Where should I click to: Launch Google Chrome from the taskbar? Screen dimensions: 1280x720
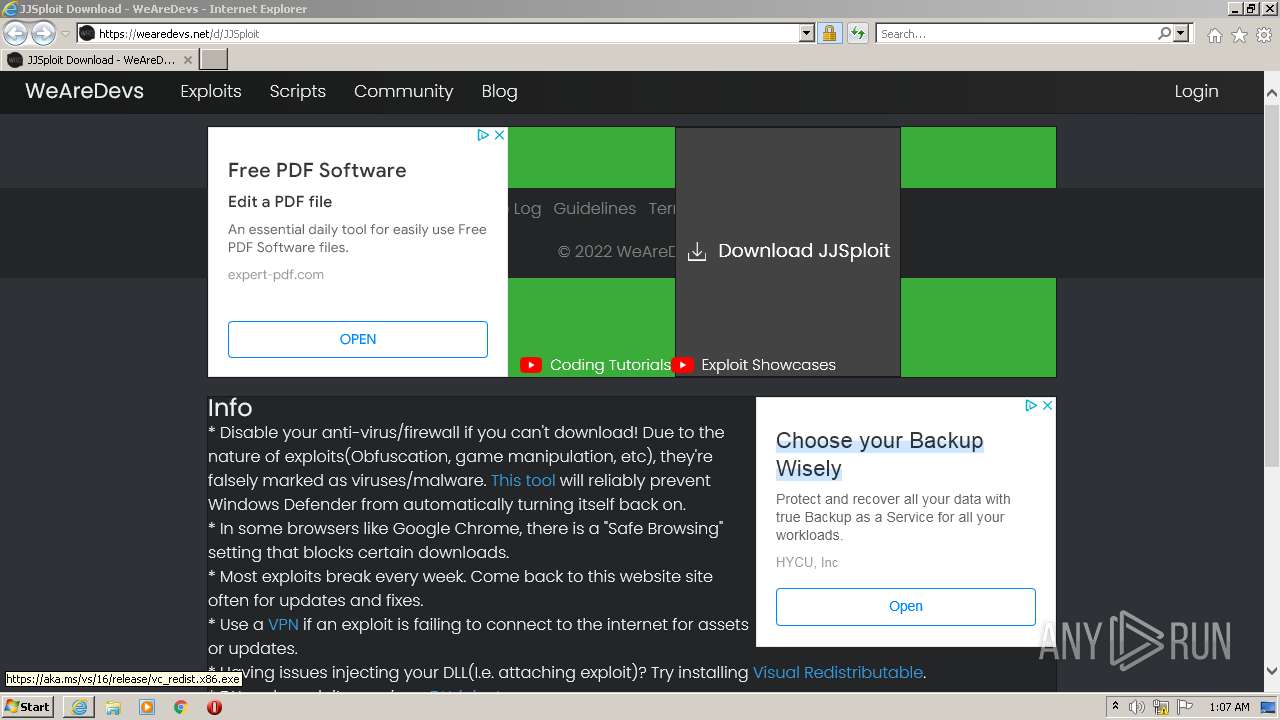click(x=181, y=707)
